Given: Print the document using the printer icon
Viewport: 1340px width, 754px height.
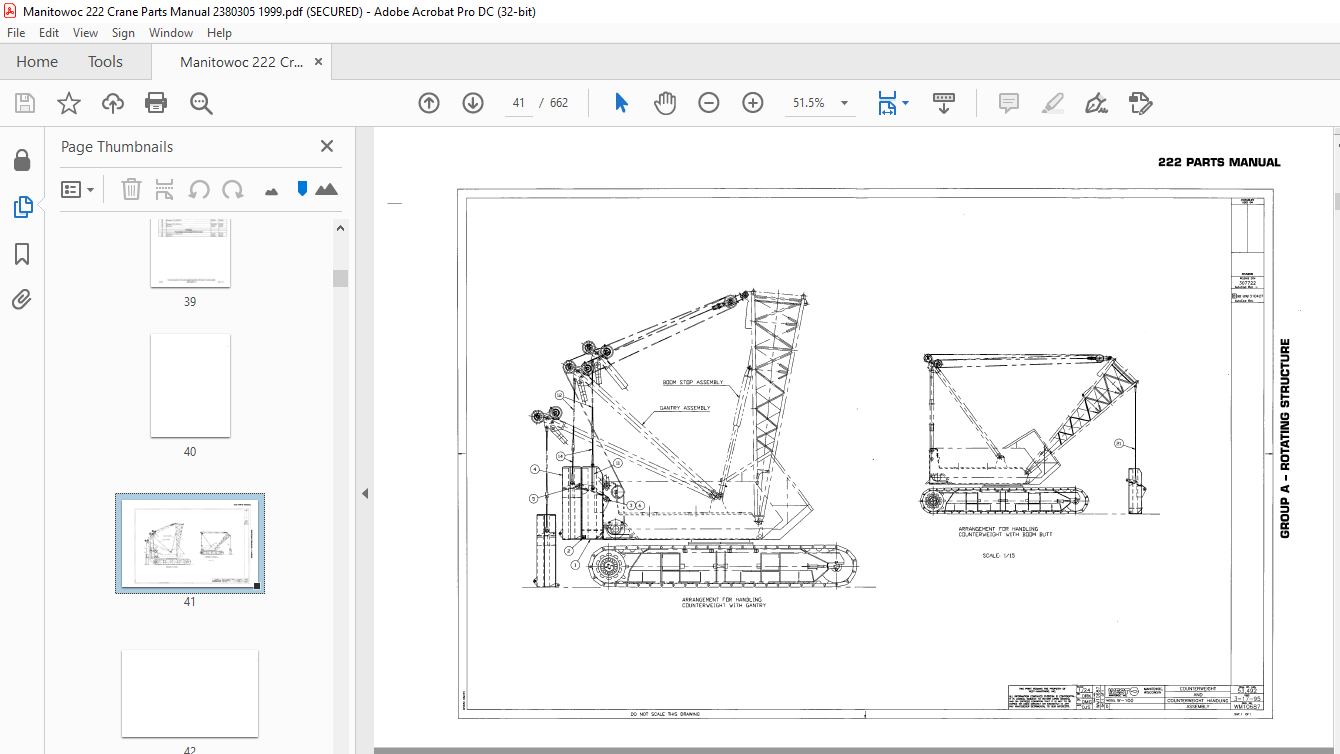Looking at the screenshot, I should click(156, 103).
